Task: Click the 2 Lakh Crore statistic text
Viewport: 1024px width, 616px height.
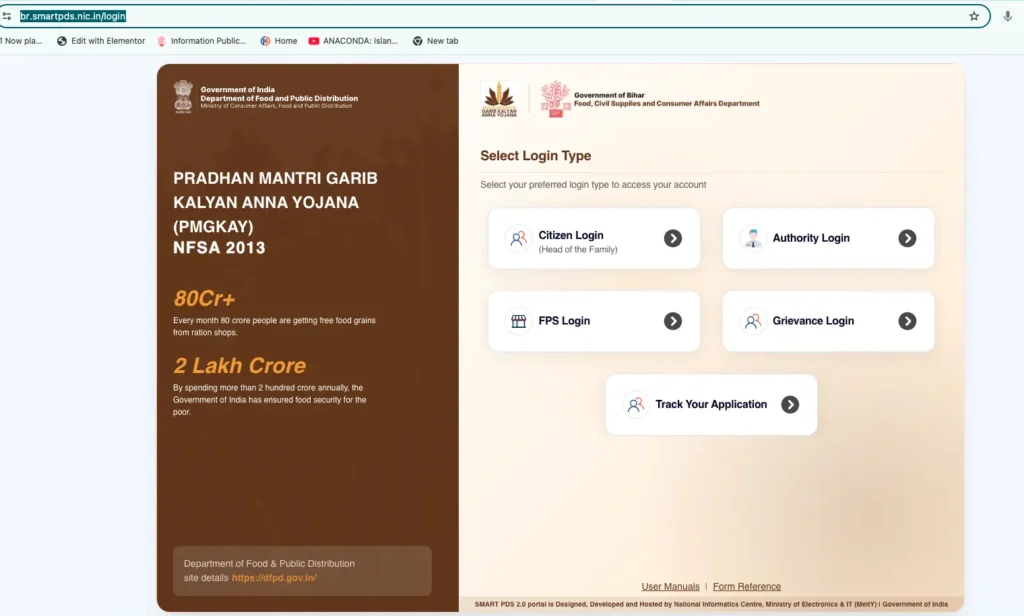Action: (240, 365)
